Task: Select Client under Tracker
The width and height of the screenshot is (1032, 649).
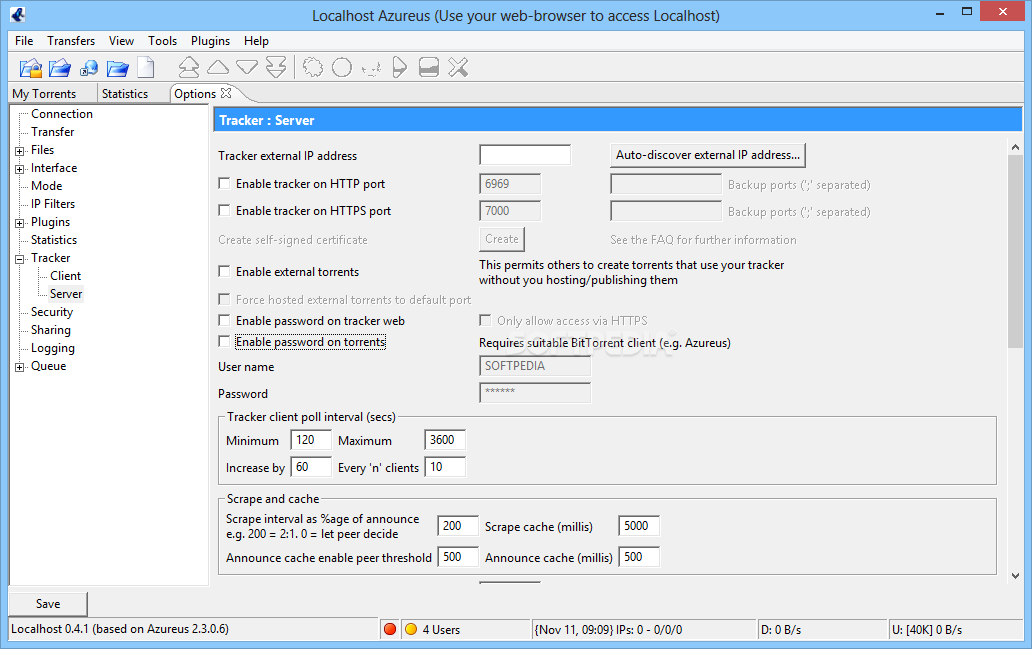Action: click(x=66, y=276)
